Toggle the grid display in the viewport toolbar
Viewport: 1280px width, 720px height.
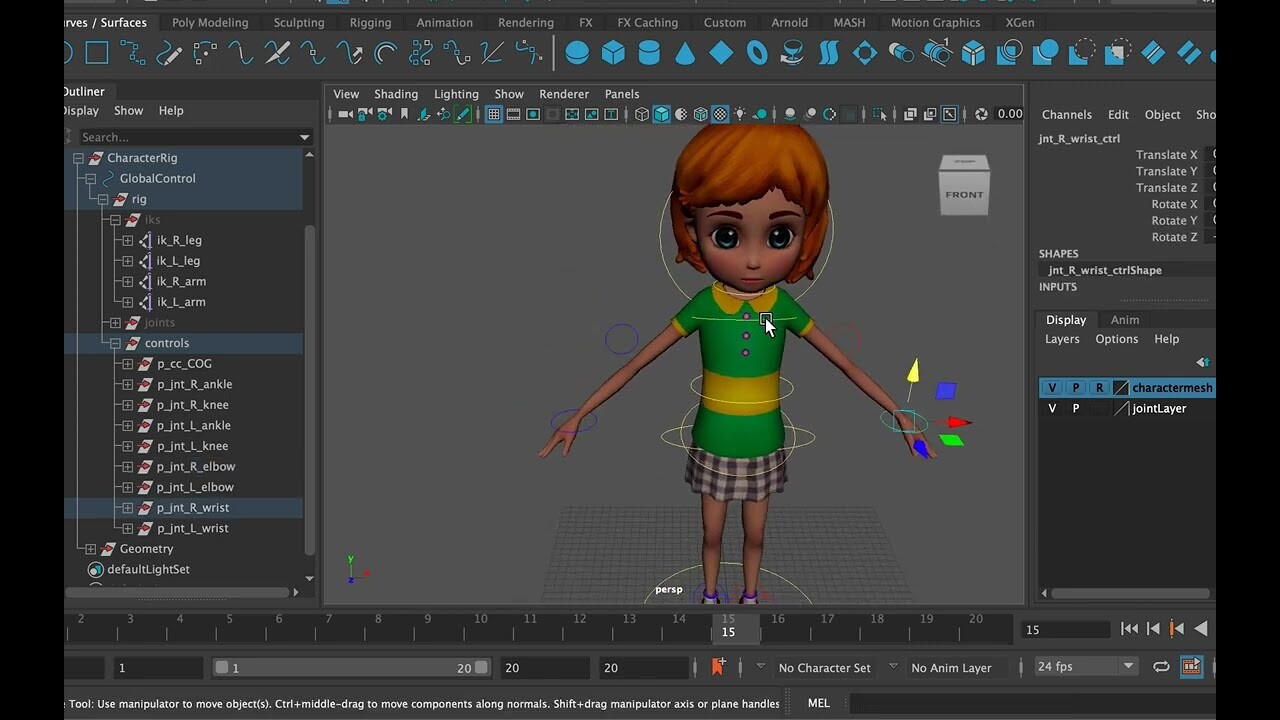pyautogui.click(x=493, y=113)
